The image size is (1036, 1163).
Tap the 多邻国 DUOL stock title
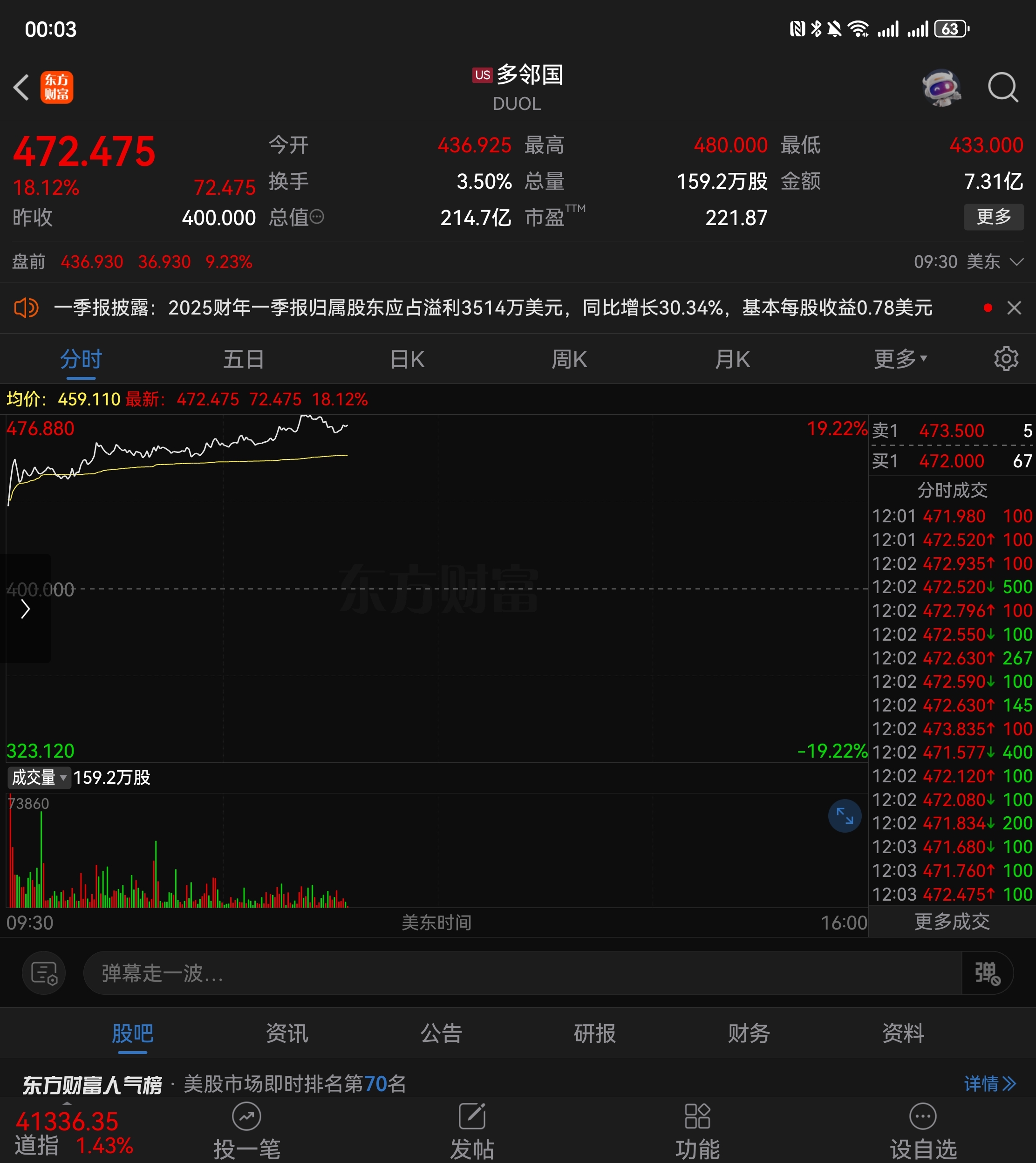[x=518, y=88]
